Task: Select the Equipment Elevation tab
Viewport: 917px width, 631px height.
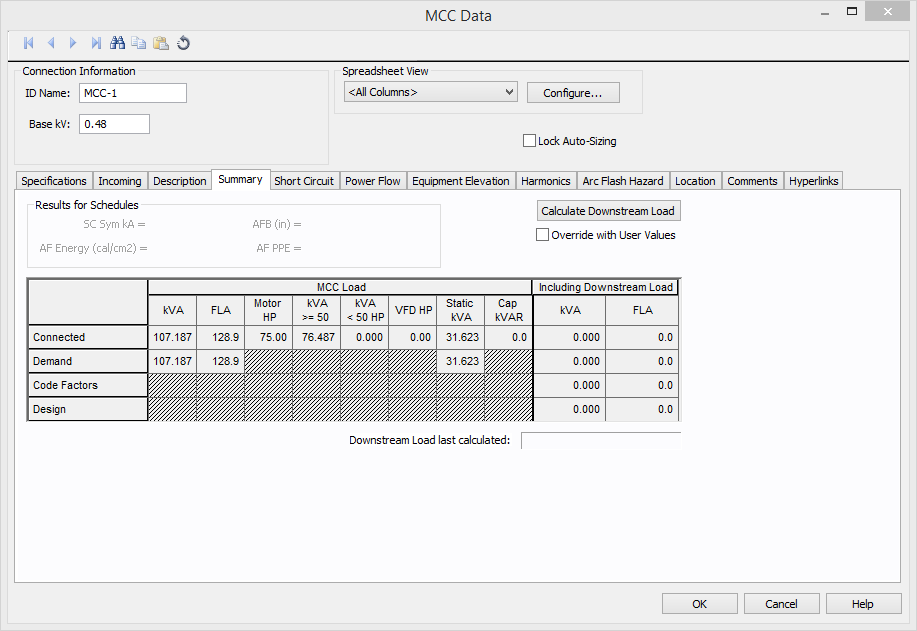Action: click(460, 181)
